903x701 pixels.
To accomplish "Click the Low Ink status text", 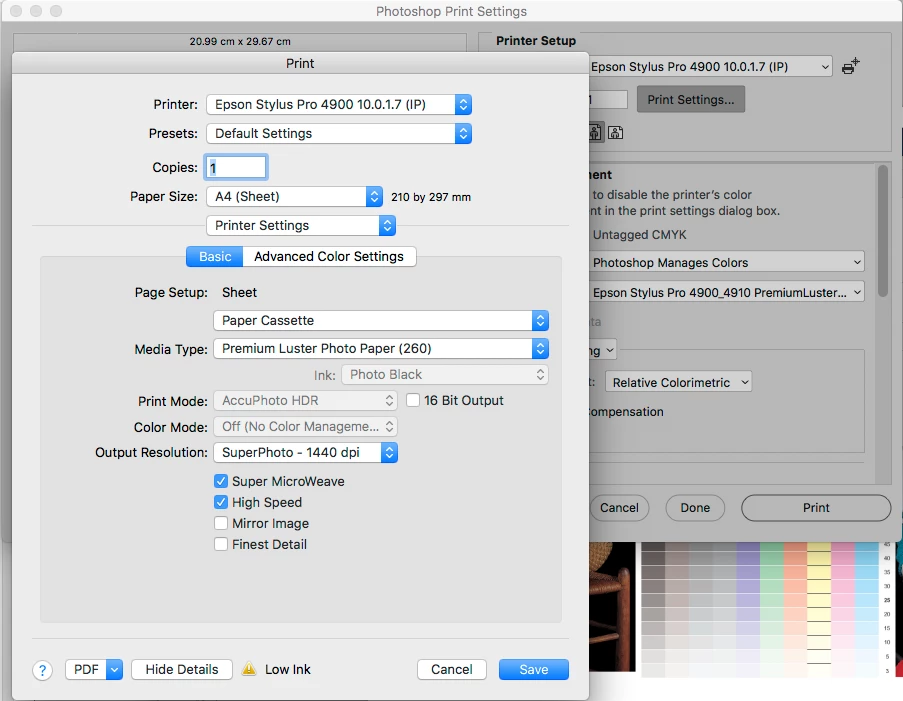I will tap(287, 669).
